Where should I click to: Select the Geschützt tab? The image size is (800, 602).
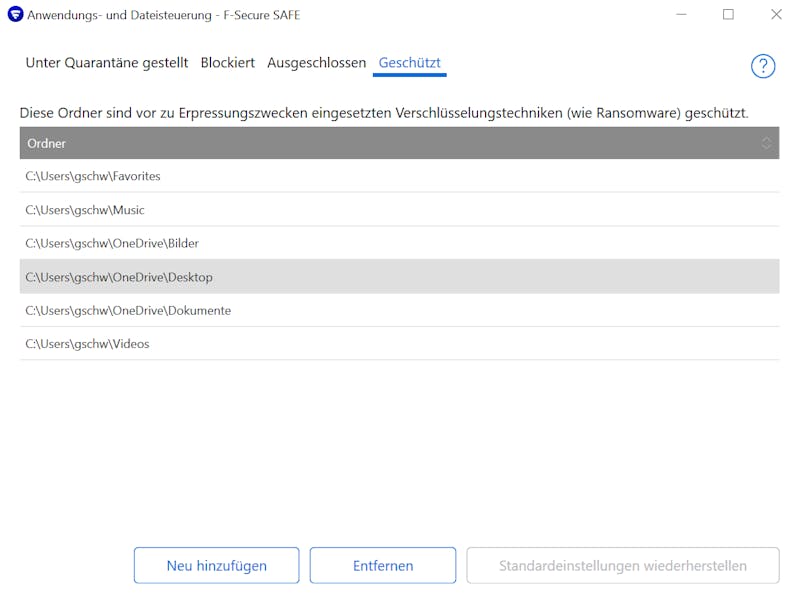pos(410,63)
